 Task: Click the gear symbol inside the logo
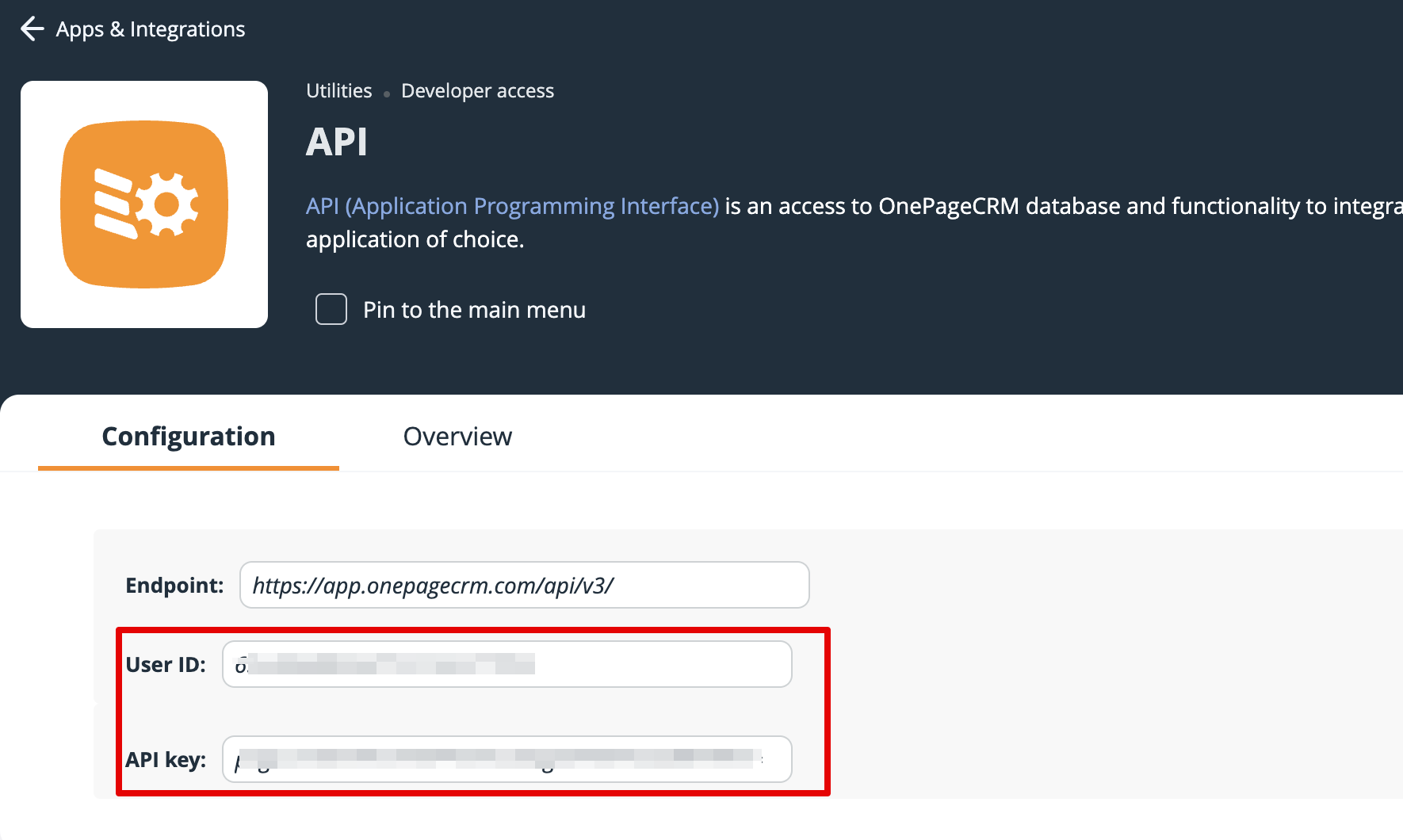coord(167,205)
